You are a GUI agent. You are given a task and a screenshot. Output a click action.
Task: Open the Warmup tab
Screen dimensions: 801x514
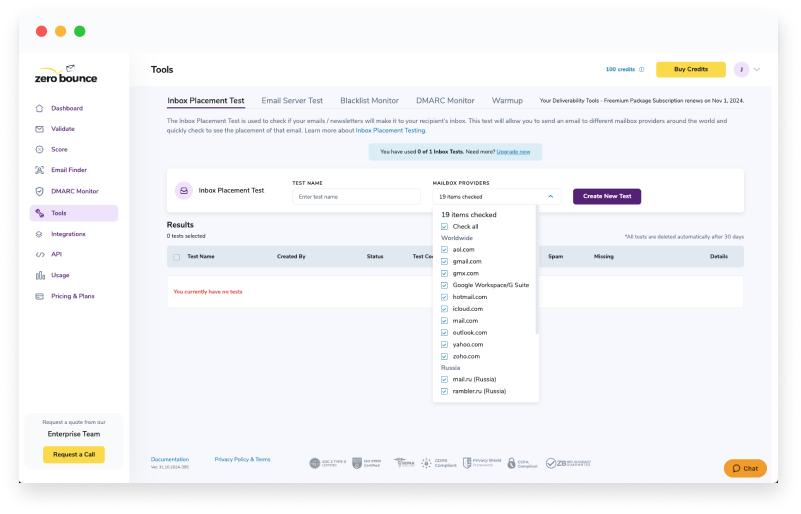point(507,101)
